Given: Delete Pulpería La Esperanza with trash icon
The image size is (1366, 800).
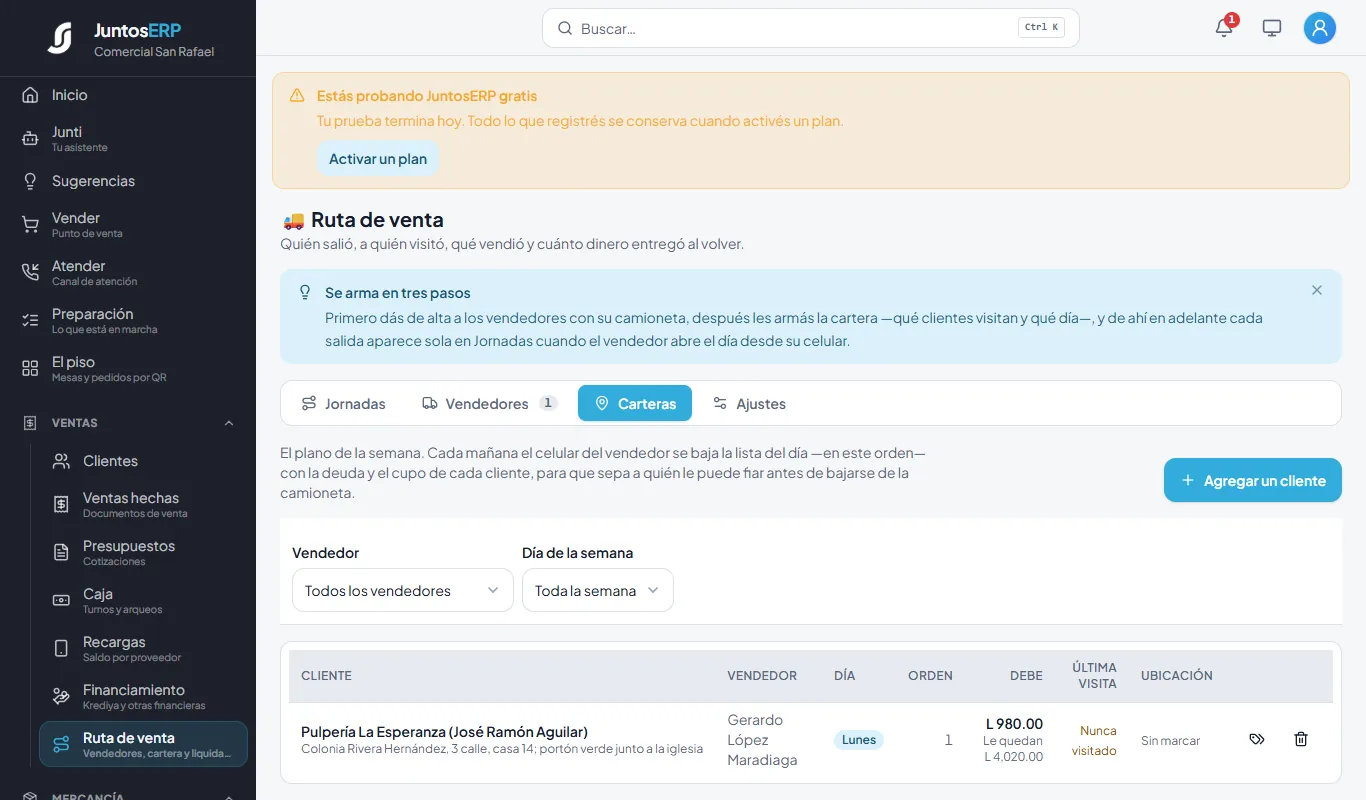Looking at the screenshot, I should click(x=1301, y=740).
